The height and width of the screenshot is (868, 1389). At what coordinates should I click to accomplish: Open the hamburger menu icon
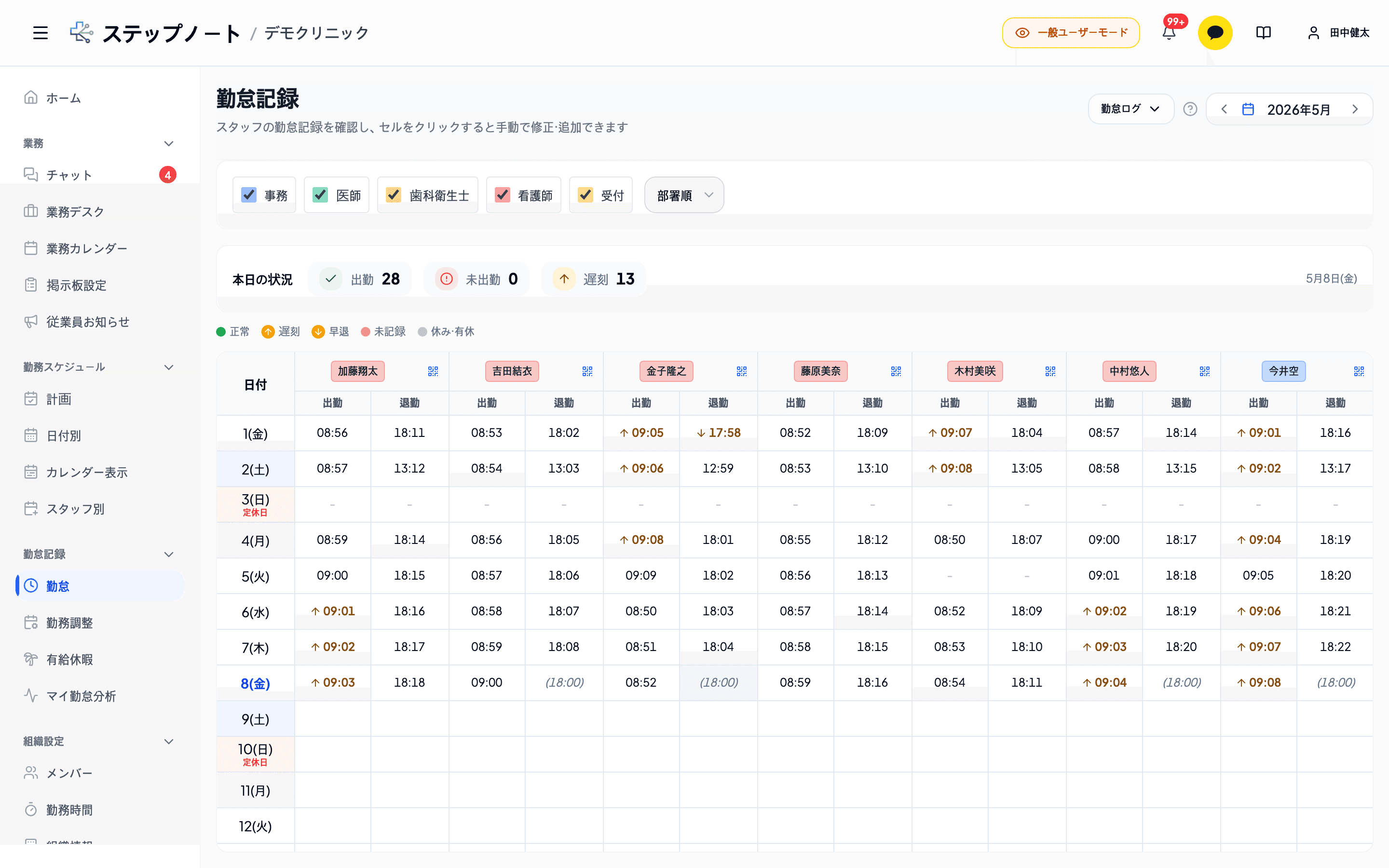point(40,33)
